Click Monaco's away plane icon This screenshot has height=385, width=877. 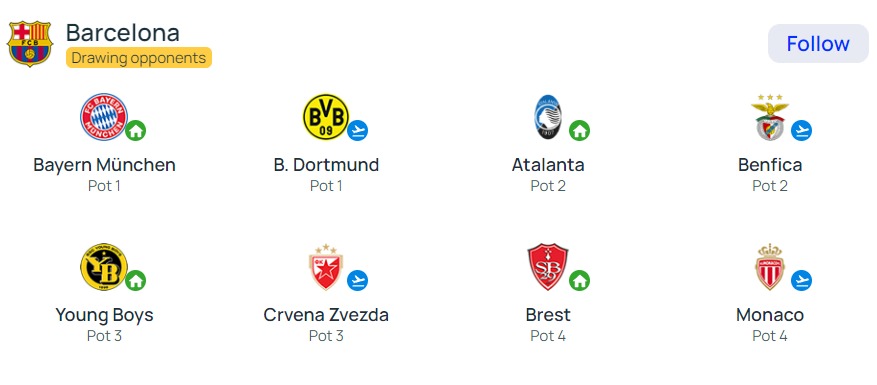(x=801, y=280)
